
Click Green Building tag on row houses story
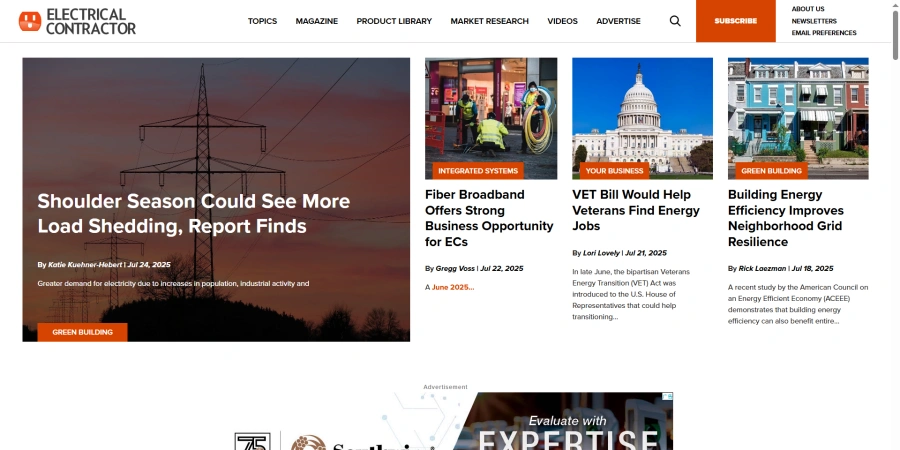(x=771, y=170)
